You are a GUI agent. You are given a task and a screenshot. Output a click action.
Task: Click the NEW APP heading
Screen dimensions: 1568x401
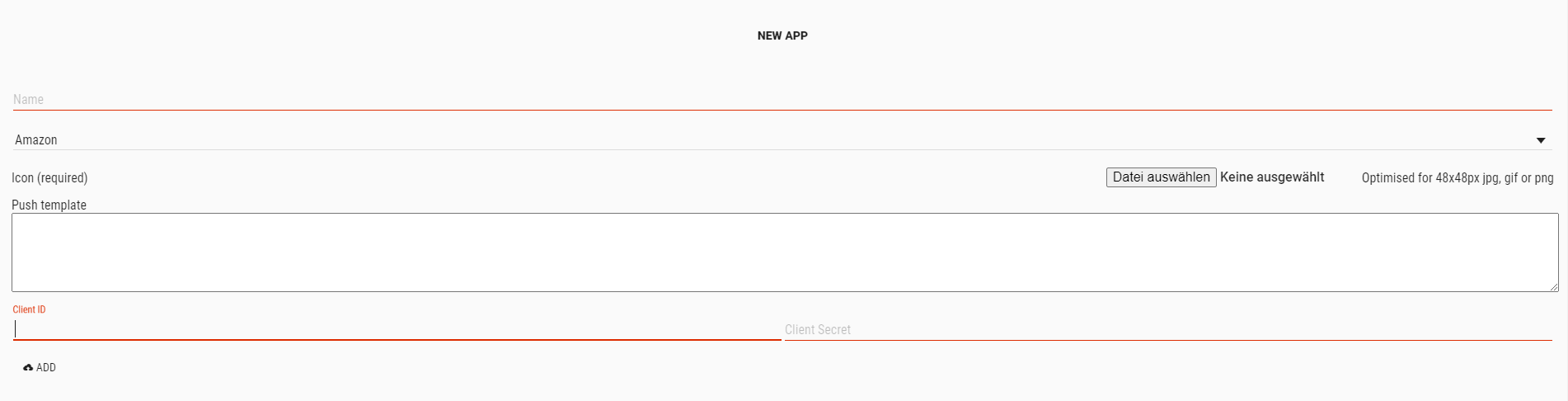(x=782, y=35)
